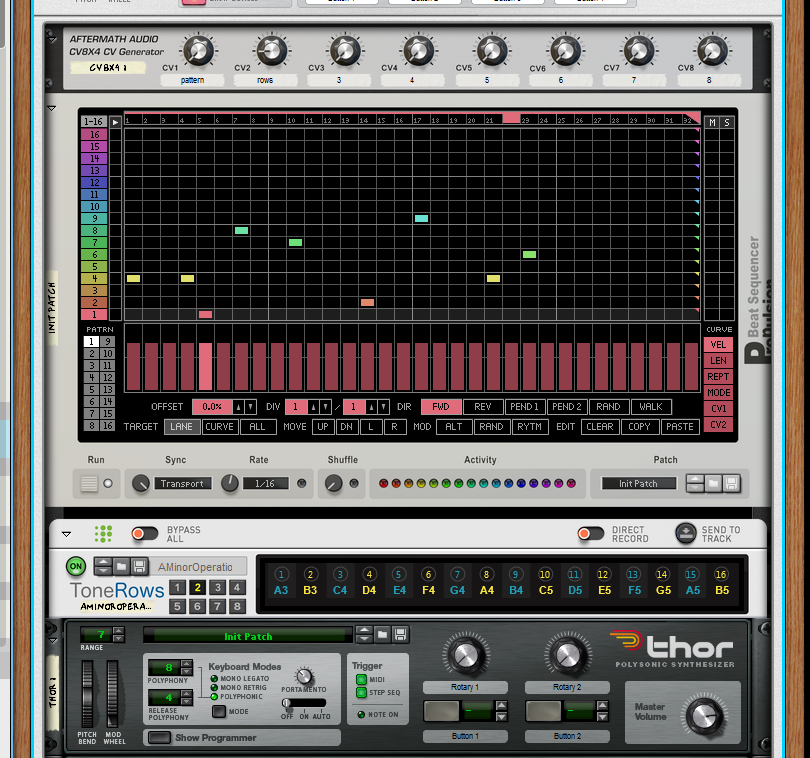Screen dimensions: 810x758
Task: Select the CV8 knob
Action: [712, 51]
